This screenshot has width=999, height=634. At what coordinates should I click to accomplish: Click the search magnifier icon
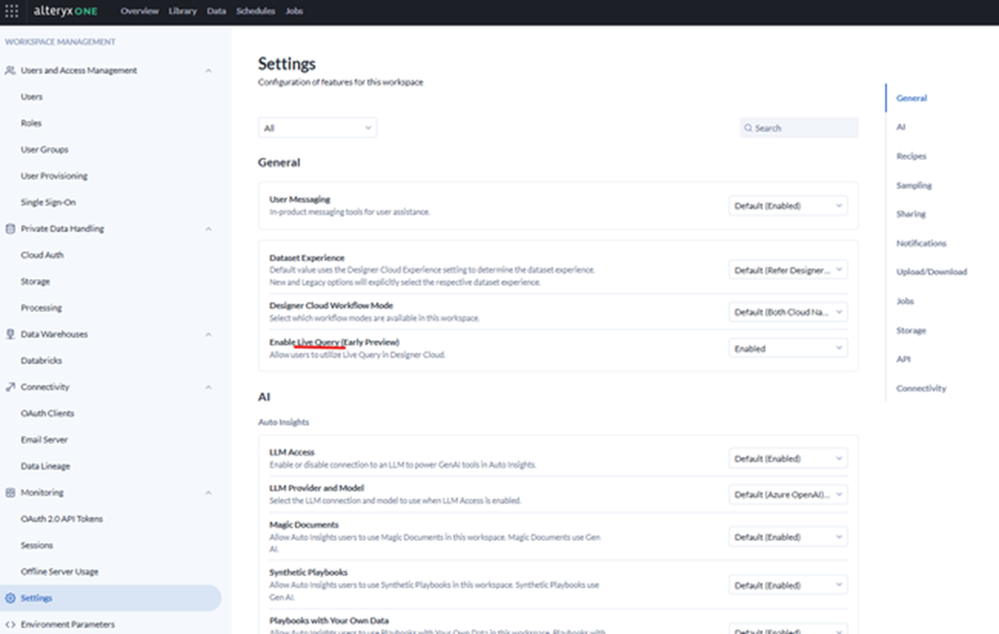tap(749, 128)
